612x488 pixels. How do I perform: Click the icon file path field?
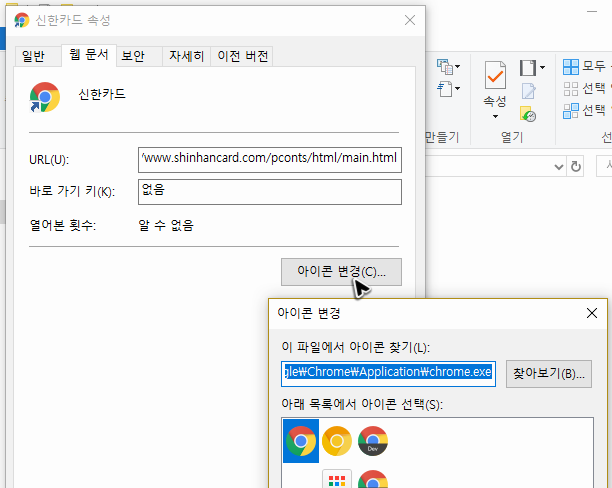[388, 374]
